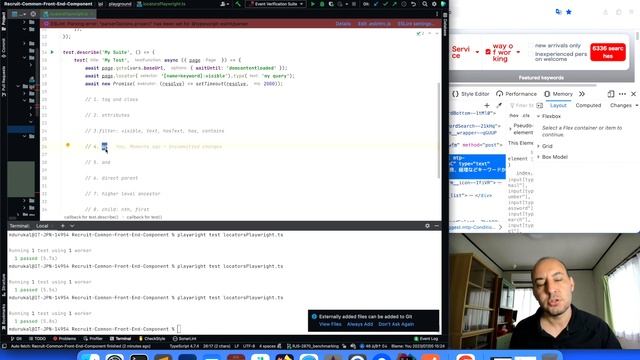Image resolution: width=640 pixels, height=360 pixels.
Task: Open the Profiler tool window
Action: click(93, 339)
